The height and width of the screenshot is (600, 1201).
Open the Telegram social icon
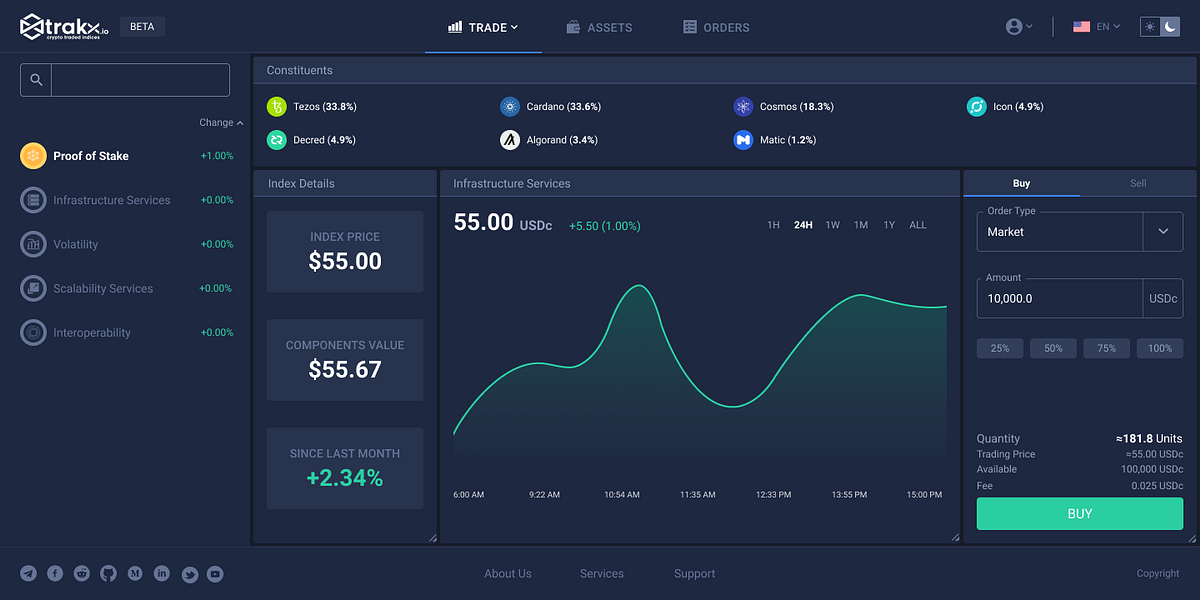[x=28, y=574]
